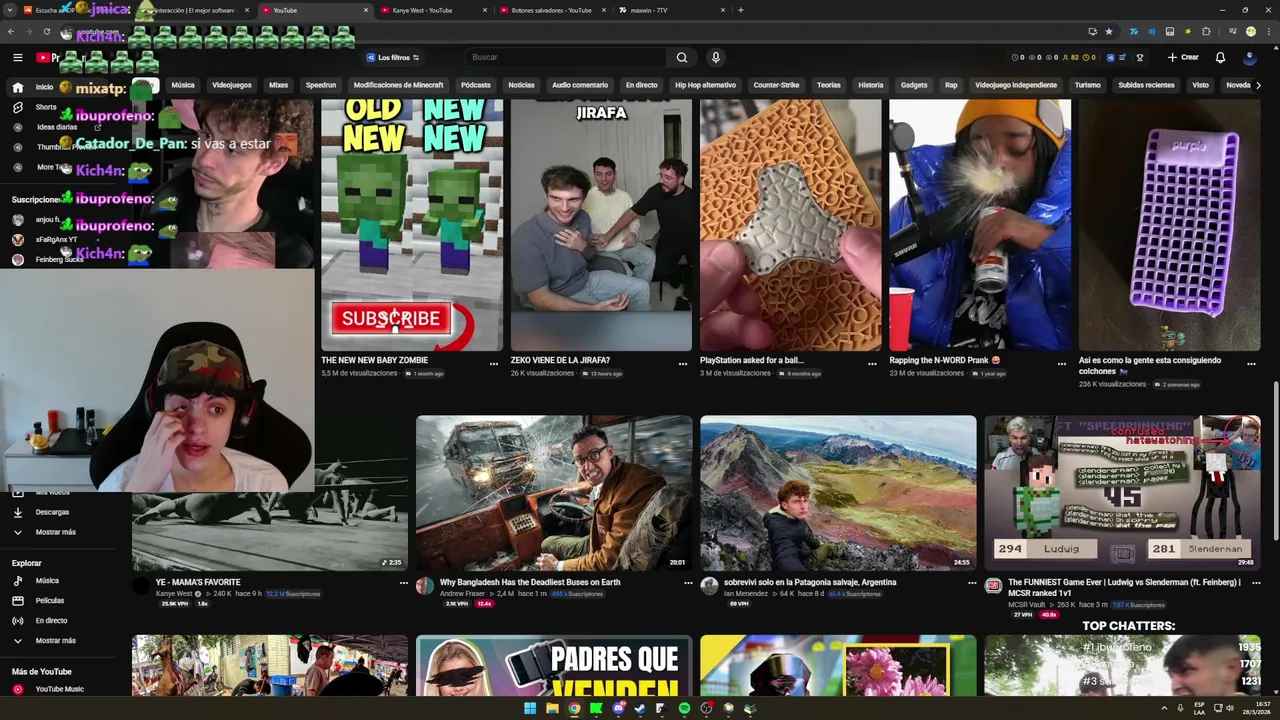Open Chrome three-dot menu

[x=1267, y=32]
